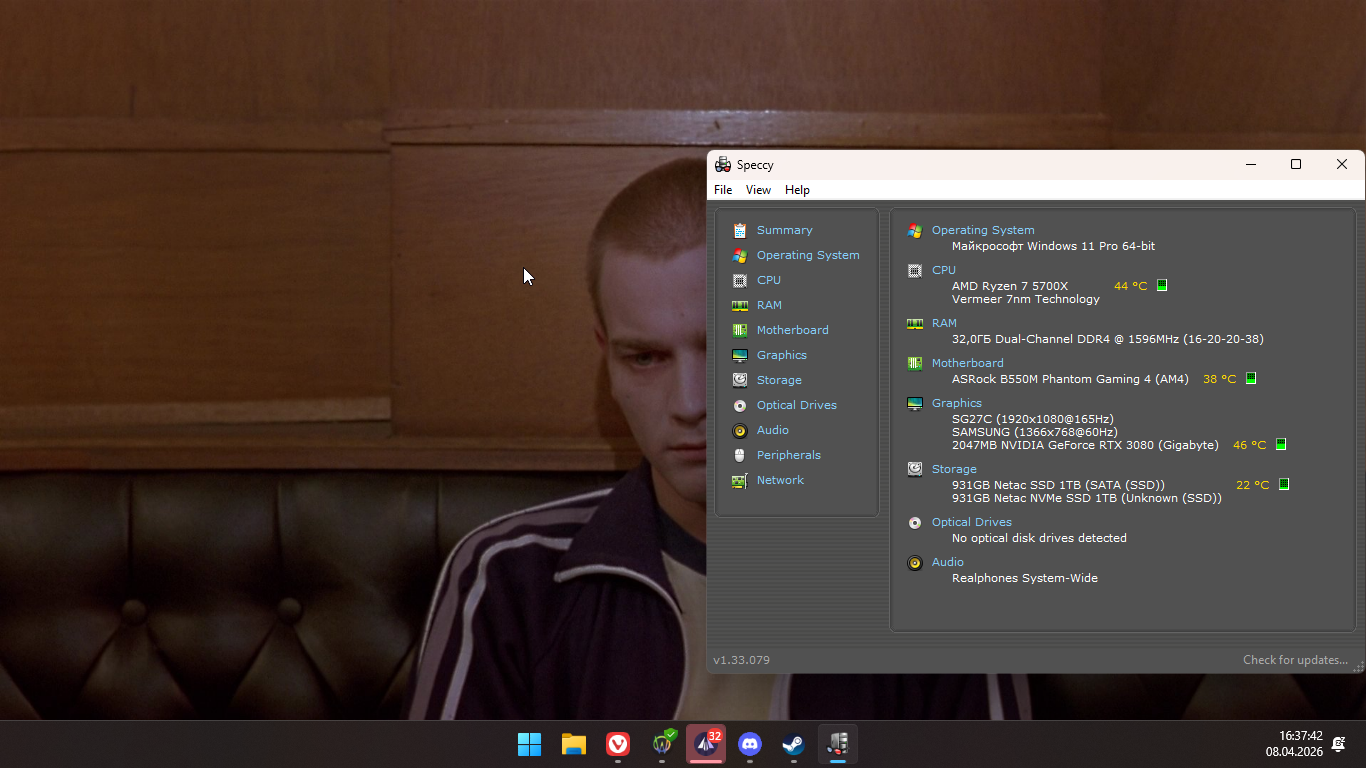The height and width of the screenshot is (768, 1366).
Task: Select the Motherboard icon in sidebar
Action: coord(739,331)
